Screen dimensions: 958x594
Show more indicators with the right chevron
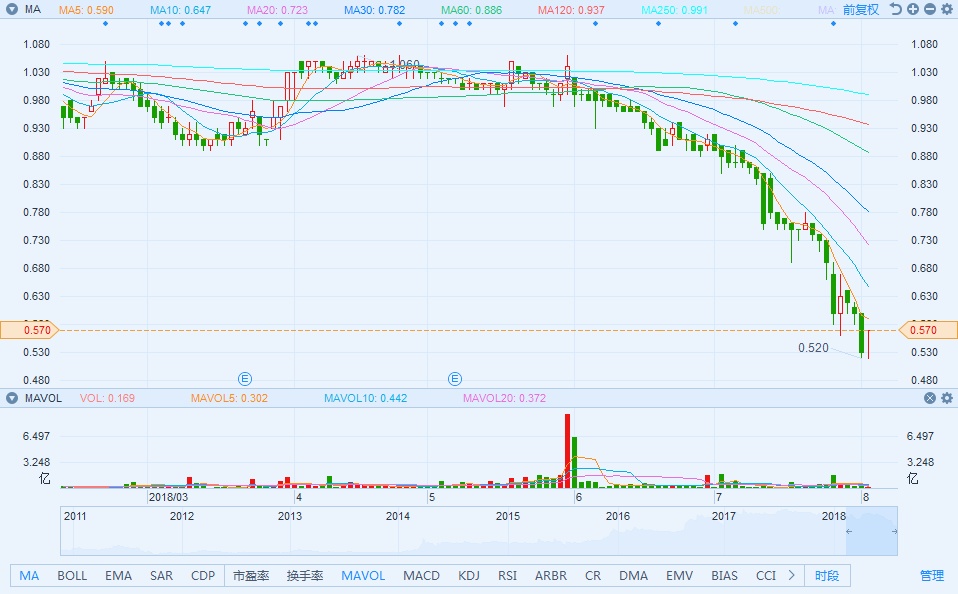(792, 575)
